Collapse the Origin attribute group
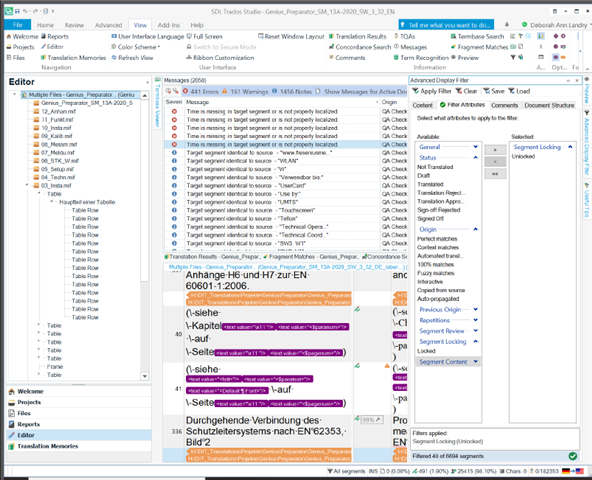 tap(476, 229)
